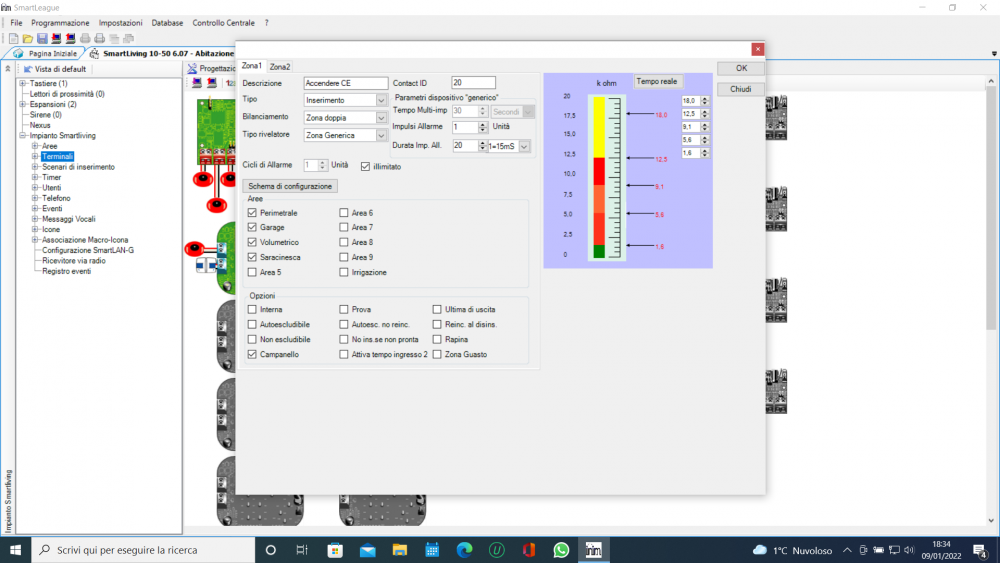Viewport: 1000px width, 563px height.
Task: Toggle the Campanello option checkbox
Action: pos(252,354)
